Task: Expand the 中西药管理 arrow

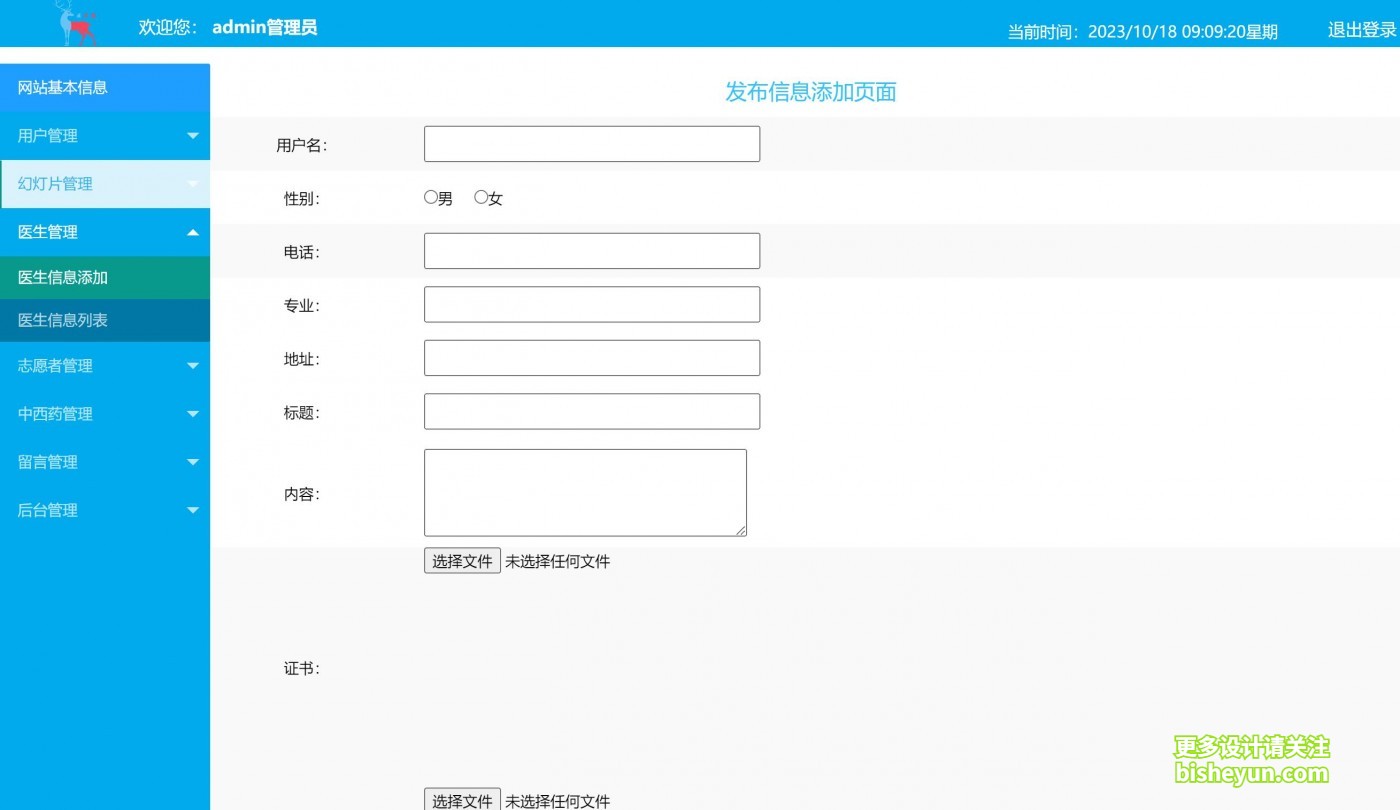Action: tap(193, 414)
